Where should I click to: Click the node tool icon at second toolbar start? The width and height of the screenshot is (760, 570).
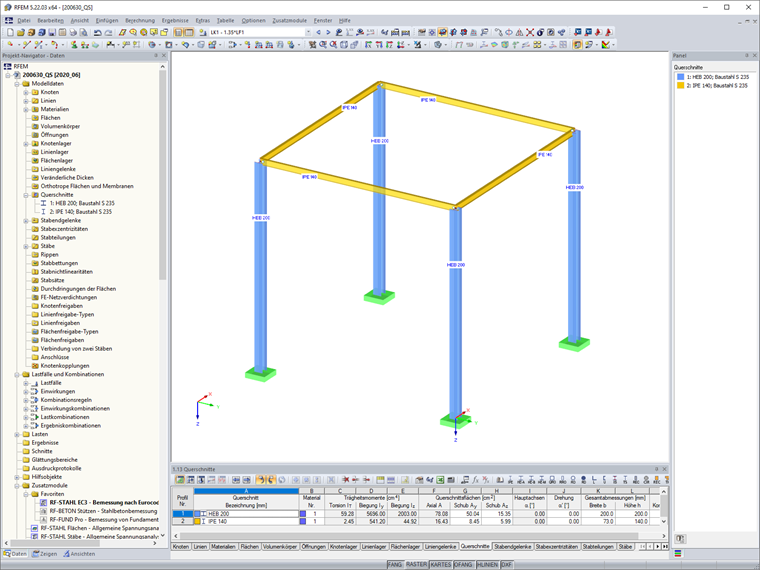click(x=10, y=45)
